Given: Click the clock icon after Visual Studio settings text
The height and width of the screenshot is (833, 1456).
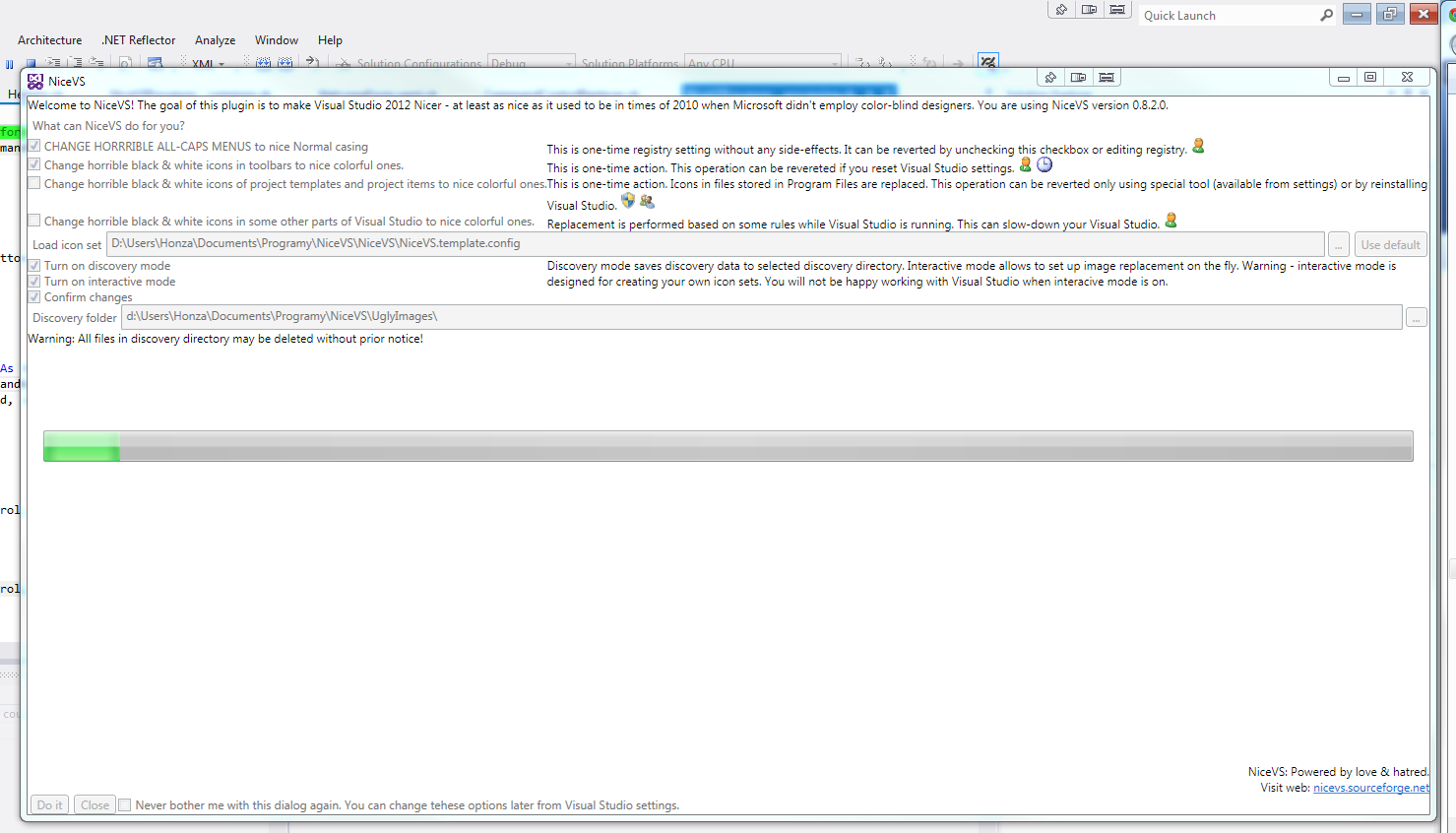Looking at the screenshot, I should 1045,165.
